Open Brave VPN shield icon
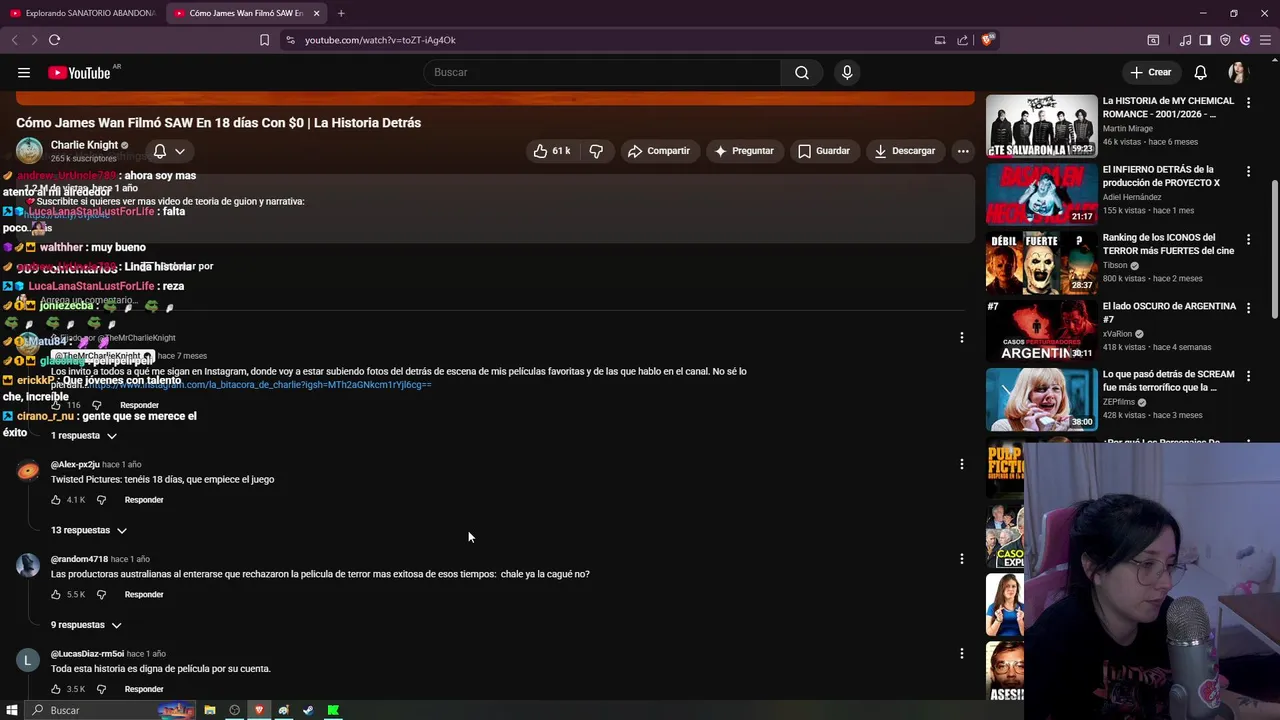Screen dimensions: 1280x720 (1225, 40)
